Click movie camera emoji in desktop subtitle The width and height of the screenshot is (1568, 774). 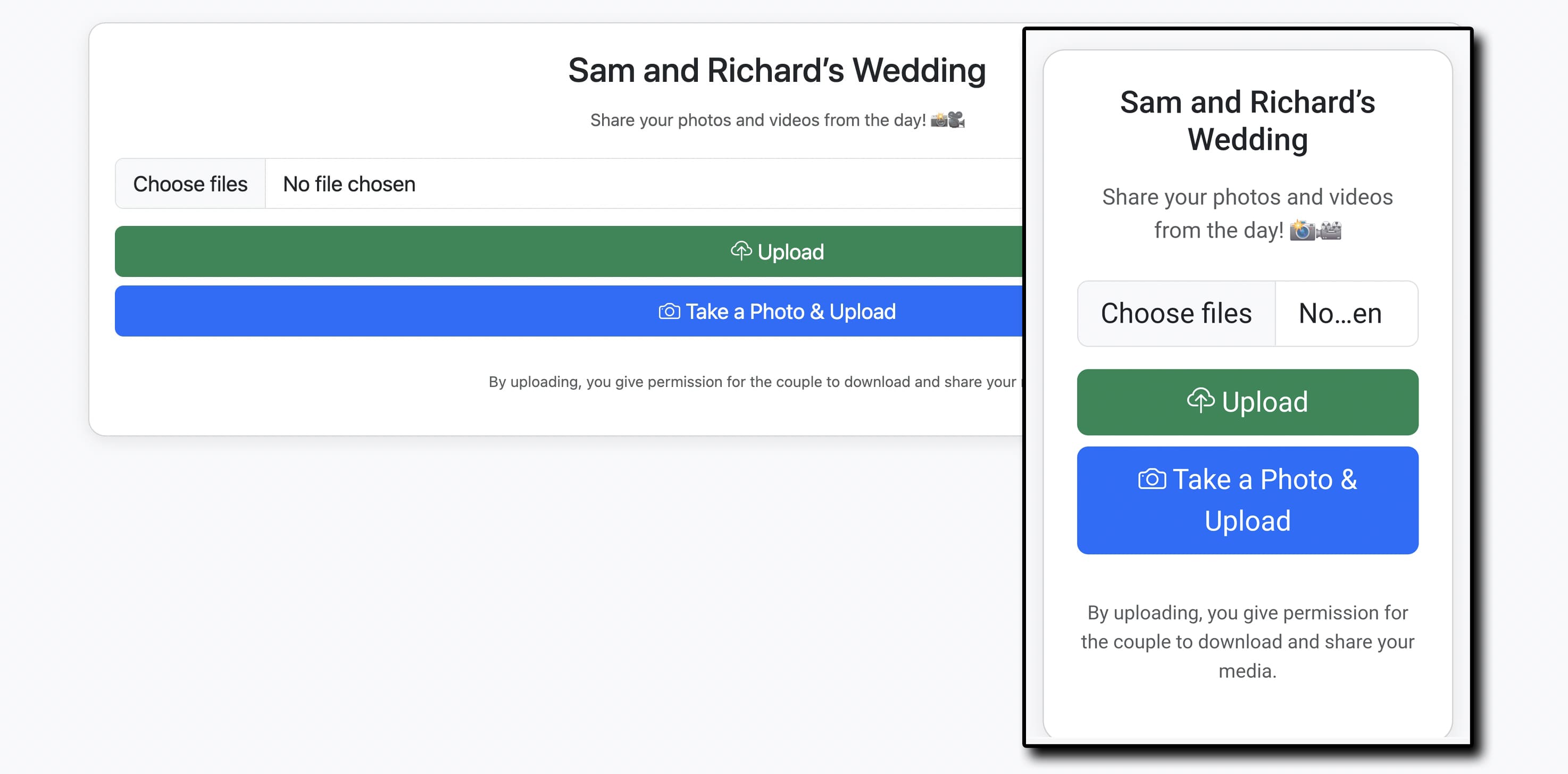(956, 120)
